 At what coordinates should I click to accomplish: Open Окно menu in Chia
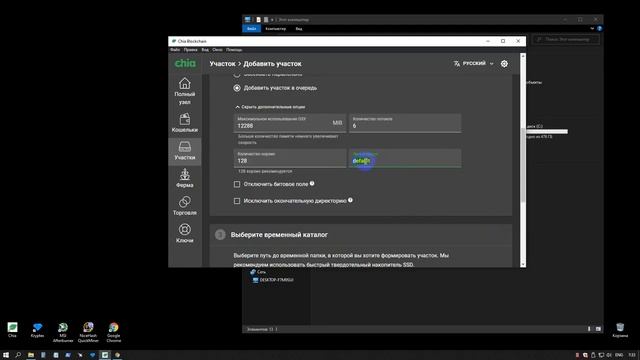click(x=218, y=50)
